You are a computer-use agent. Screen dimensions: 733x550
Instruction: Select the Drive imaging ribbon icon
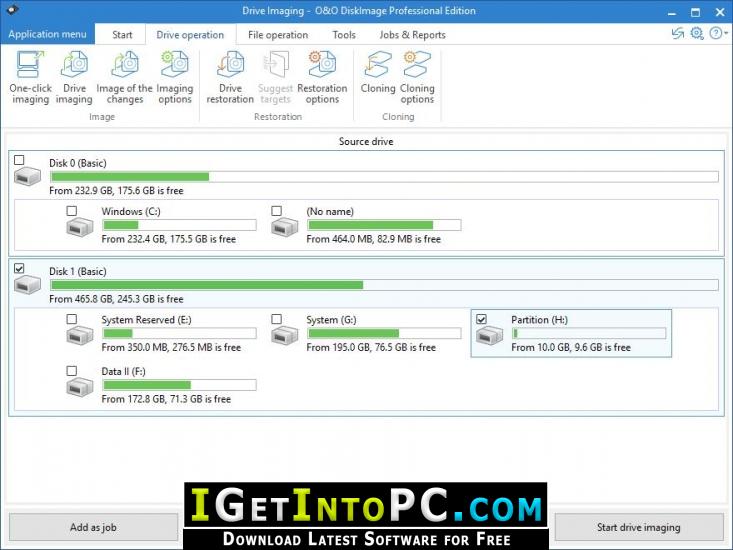tap(74, 78)
